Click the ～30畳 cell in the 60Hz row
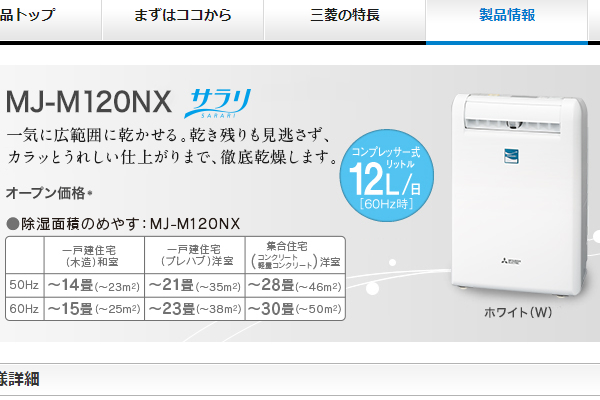Image resolution: width=600 pixels, height=400 pixels. (295, 309)
